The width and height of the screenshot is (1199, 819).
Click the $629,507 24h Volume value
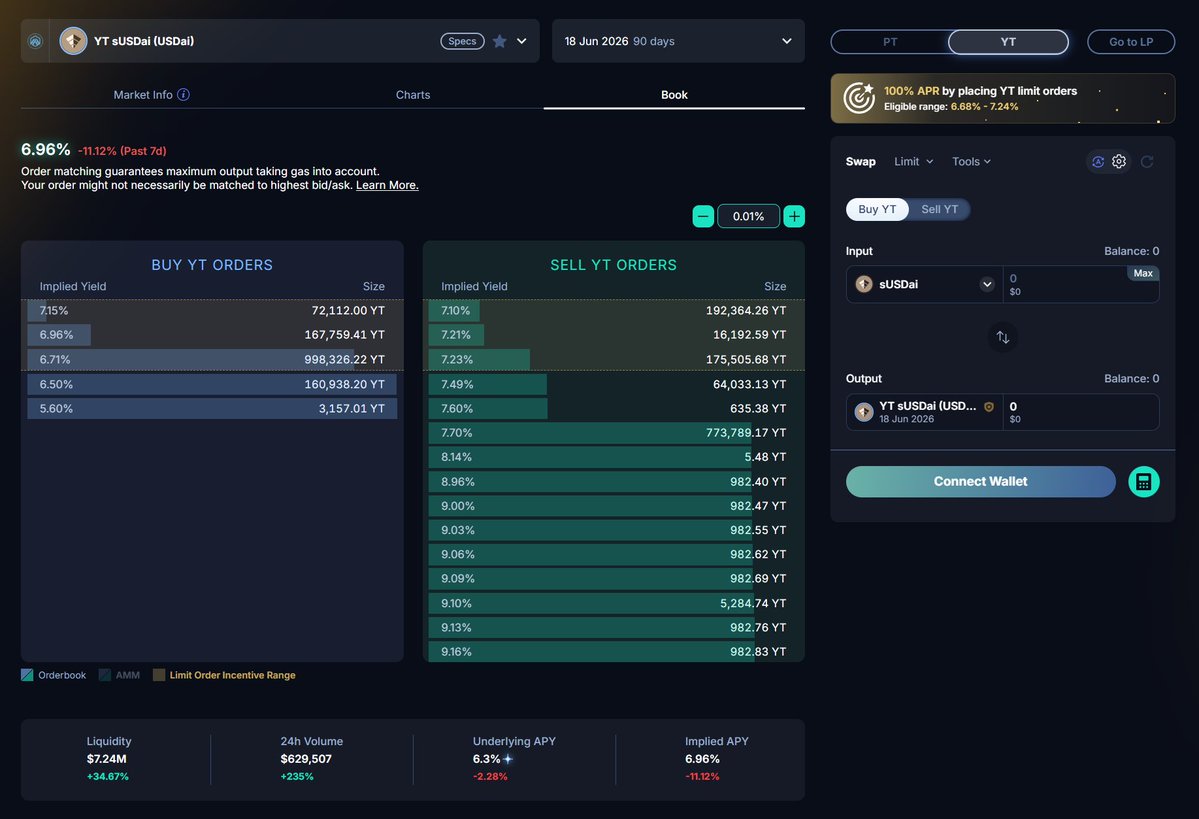click(x=306, y=759)
